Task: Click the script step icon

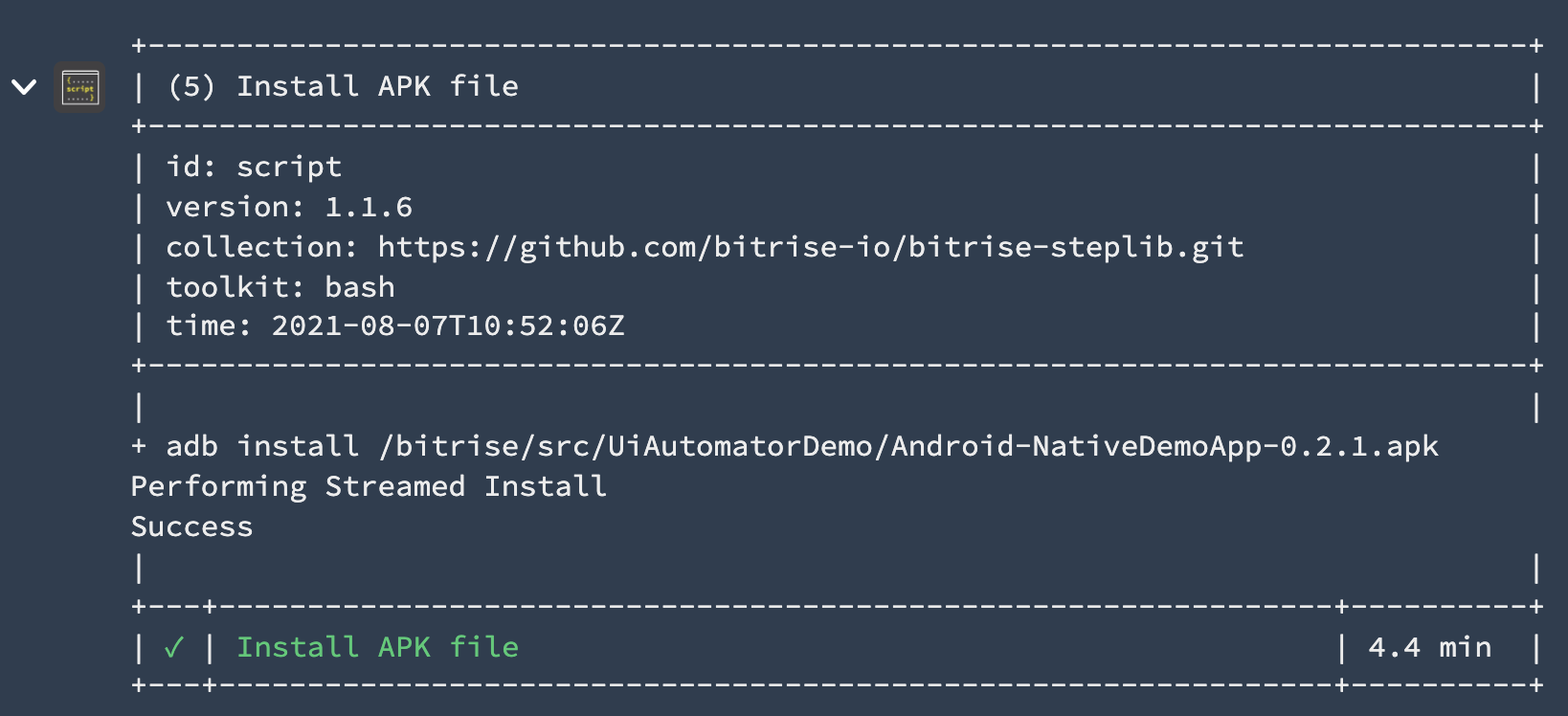Action: (79, 87)
